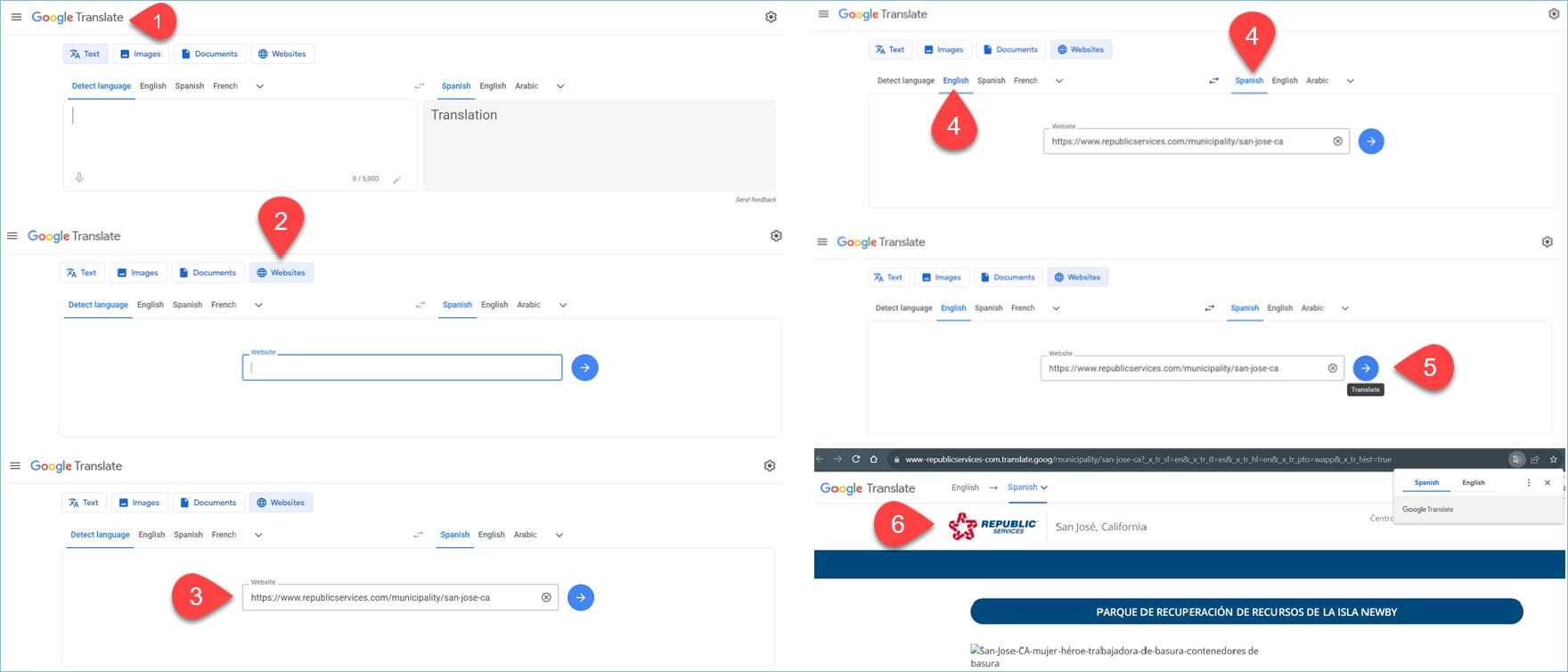Click the empty Website input field
Screen dimensions: 1568x672
click(x=402, y=367)
